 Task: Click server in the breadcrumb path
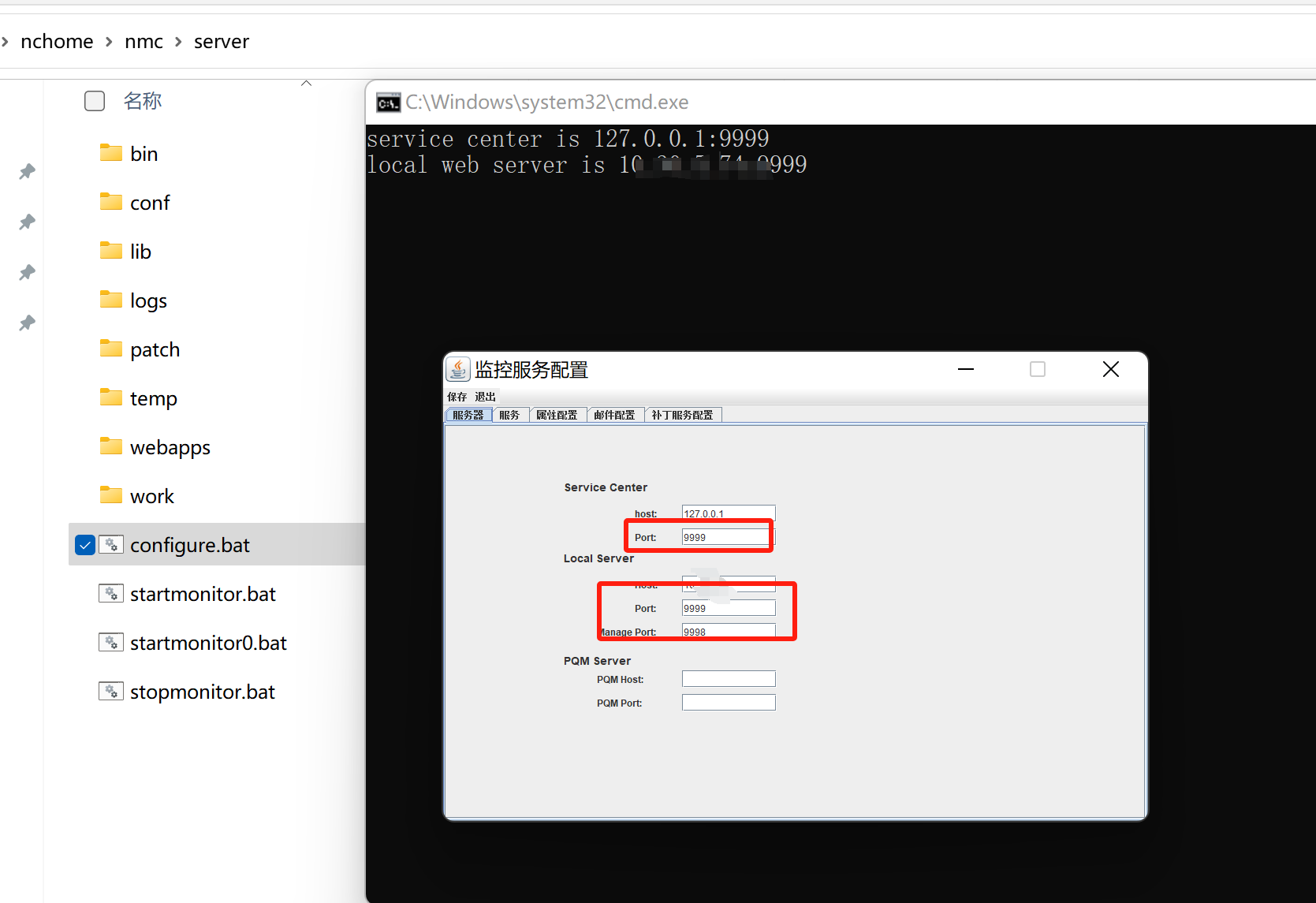tap(222, 41)
